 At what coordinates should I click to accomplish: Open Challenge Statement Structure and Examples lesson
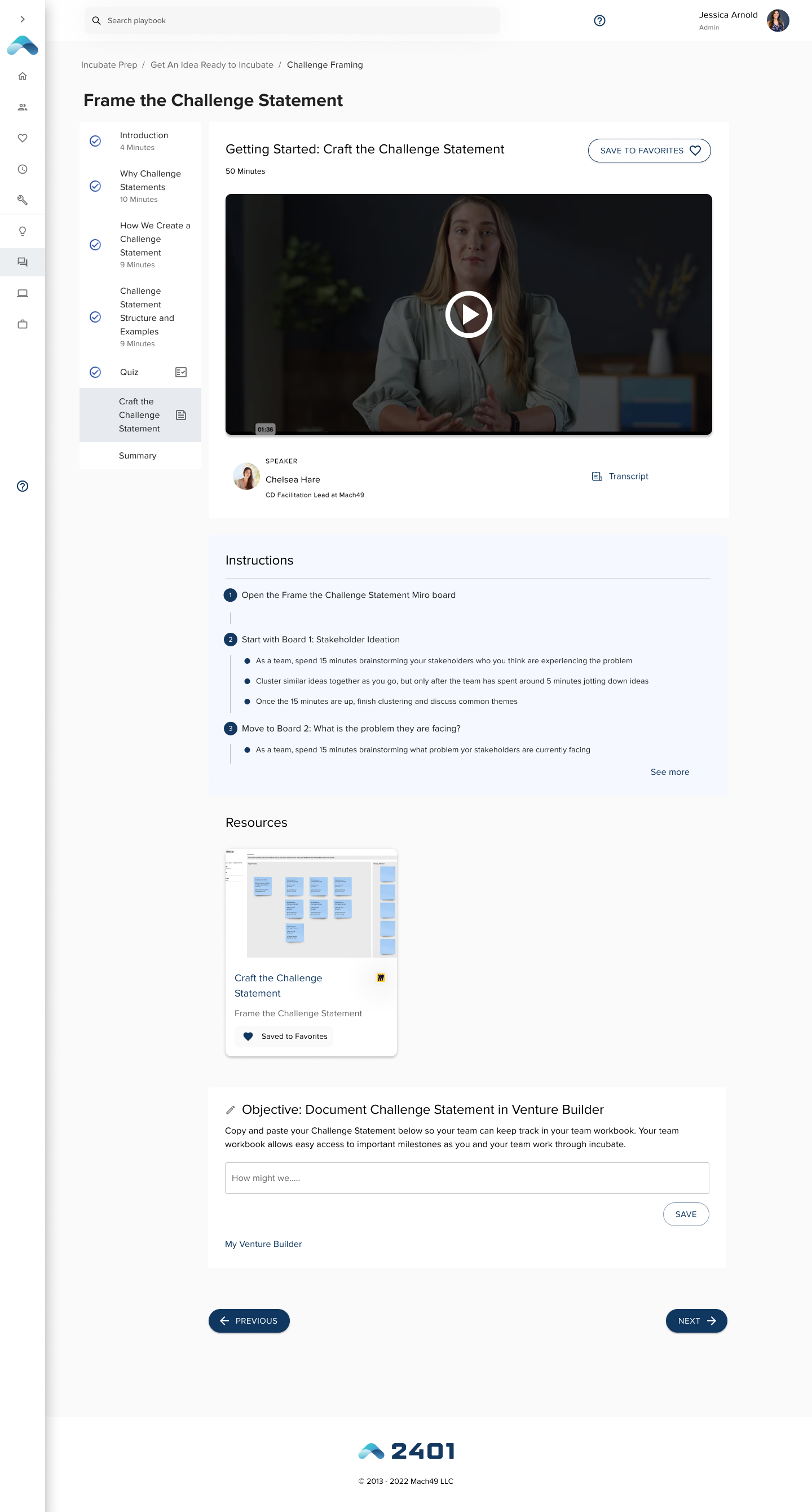click(141, 317)
